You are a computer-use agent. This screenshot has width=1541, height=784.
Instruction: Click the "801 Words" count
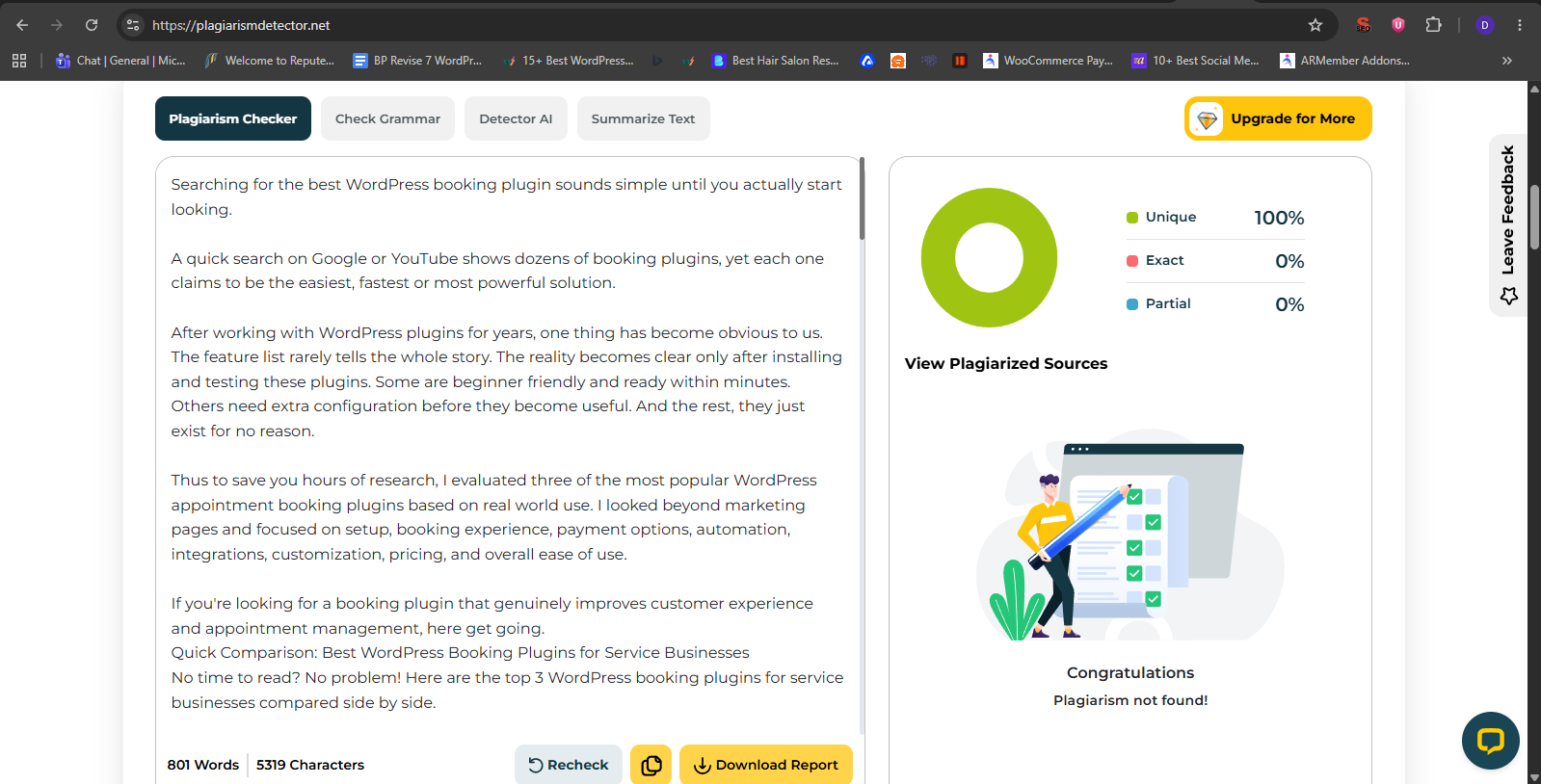(203, 765)
